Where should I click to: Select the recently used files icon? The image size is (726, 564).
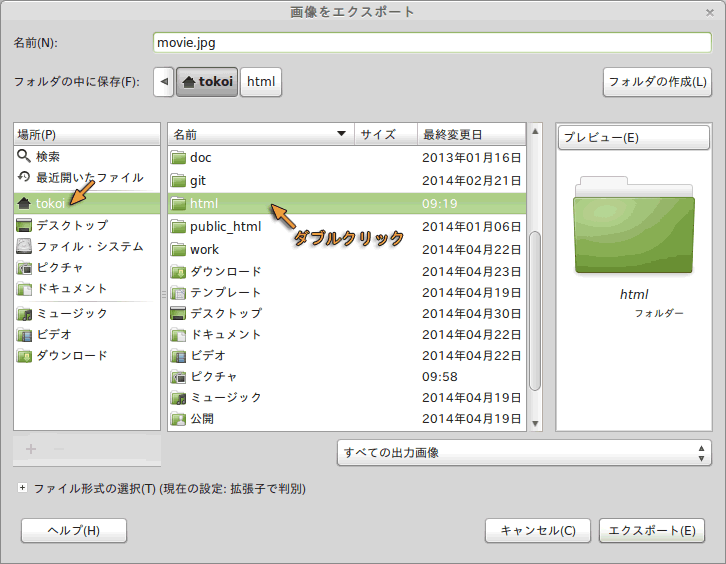tap(25, 177)
